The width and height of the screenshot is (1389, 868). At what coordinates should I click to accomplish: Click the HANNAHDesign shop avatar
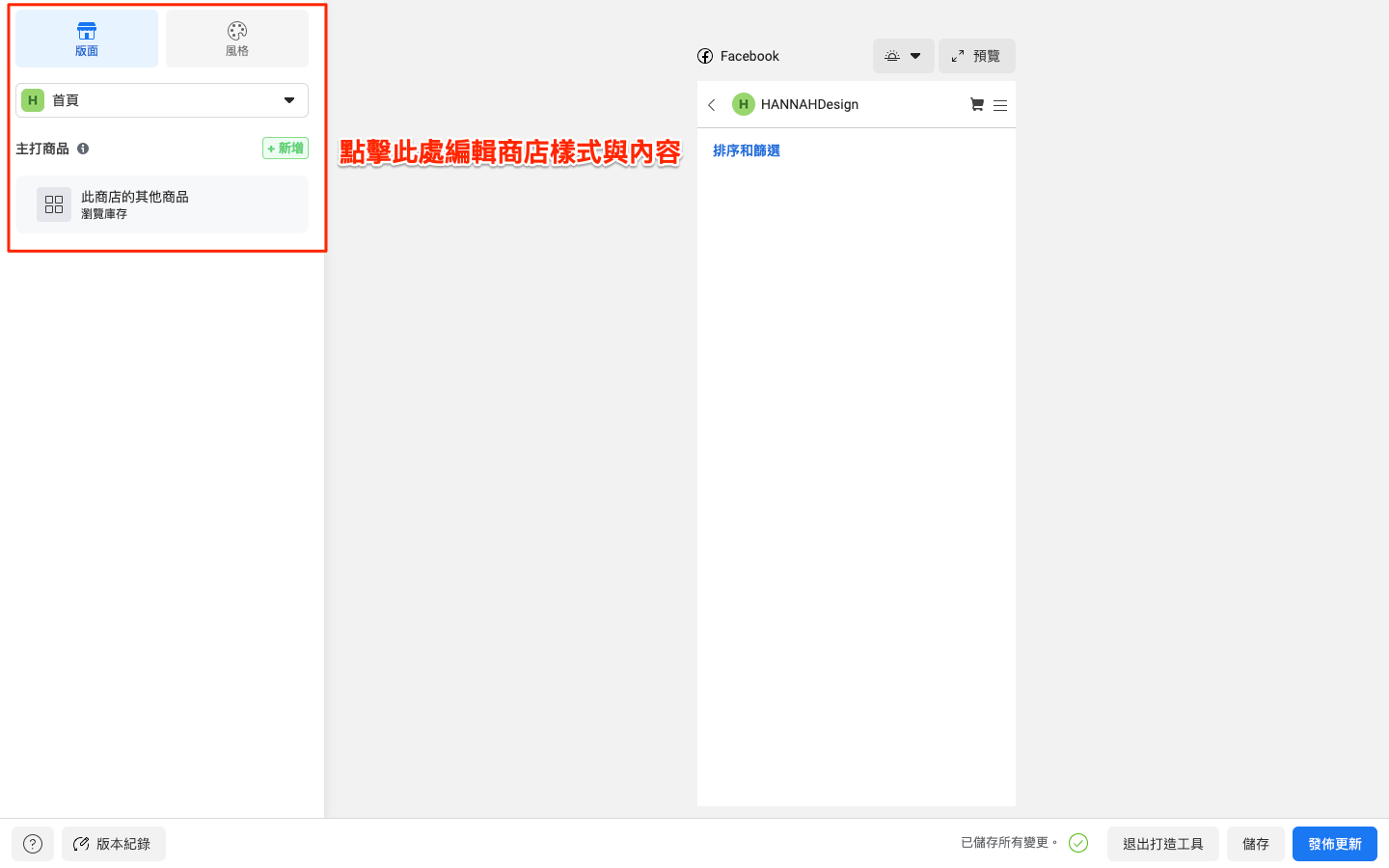744,104
